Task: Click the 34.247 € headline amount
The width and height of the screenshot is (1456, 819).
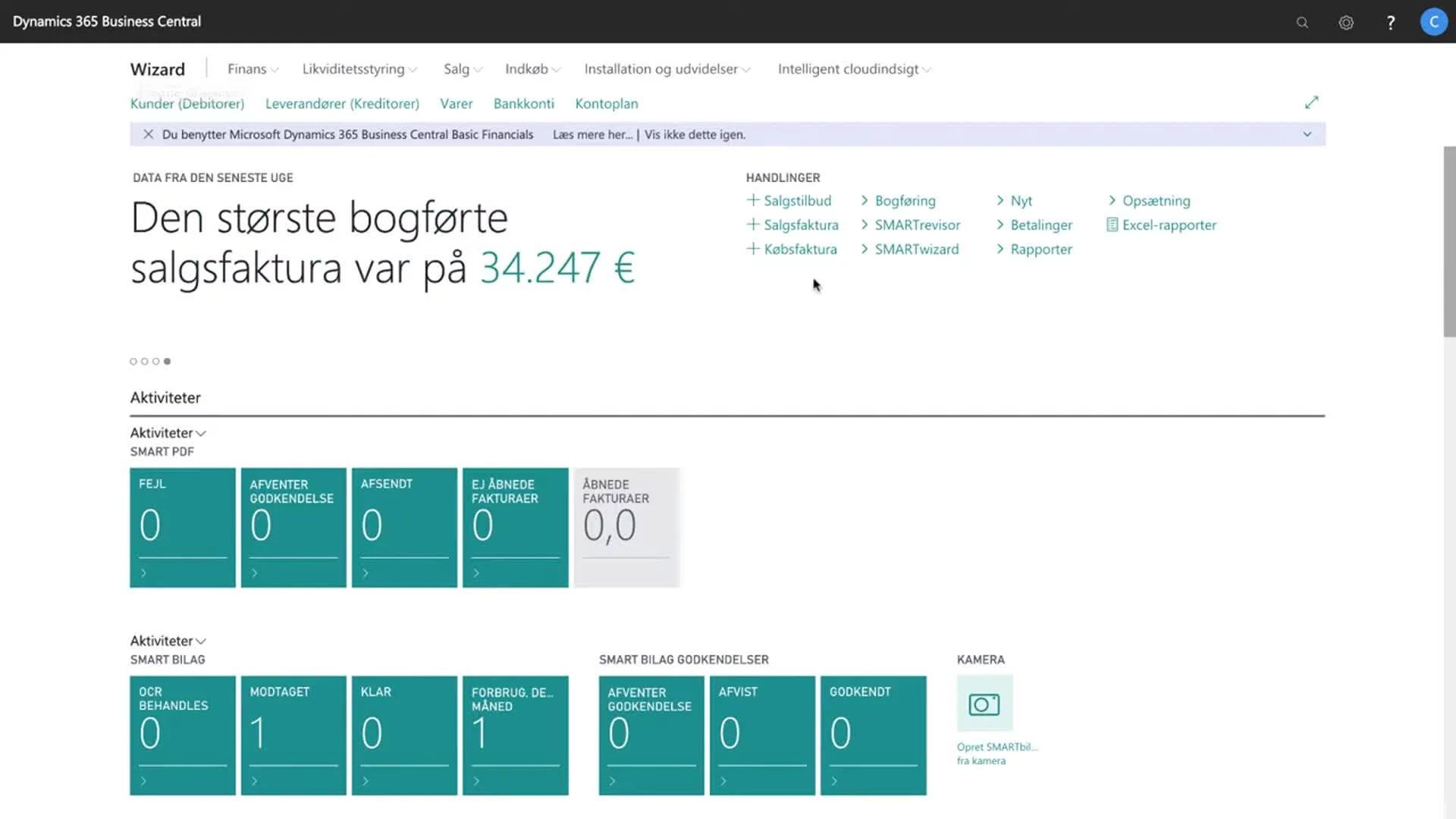Action: (x=557, y=268)
